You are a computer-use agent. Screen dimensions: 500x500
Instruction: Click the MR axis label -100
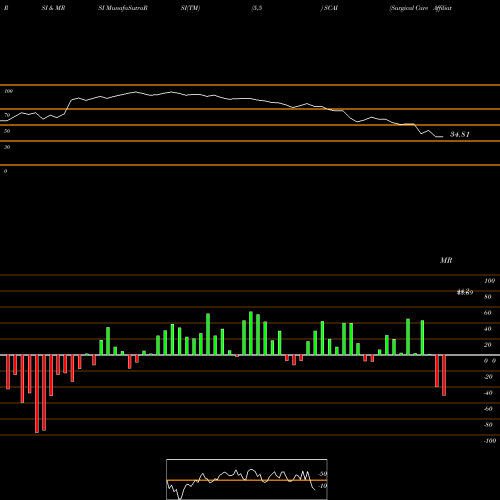click(489, 441)
